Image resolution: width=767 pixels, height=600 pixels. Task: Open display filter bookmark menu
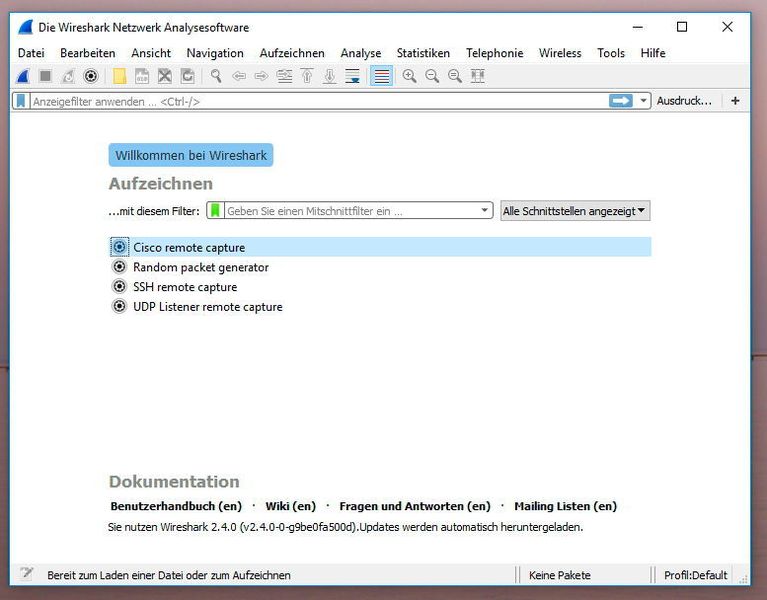21,101
